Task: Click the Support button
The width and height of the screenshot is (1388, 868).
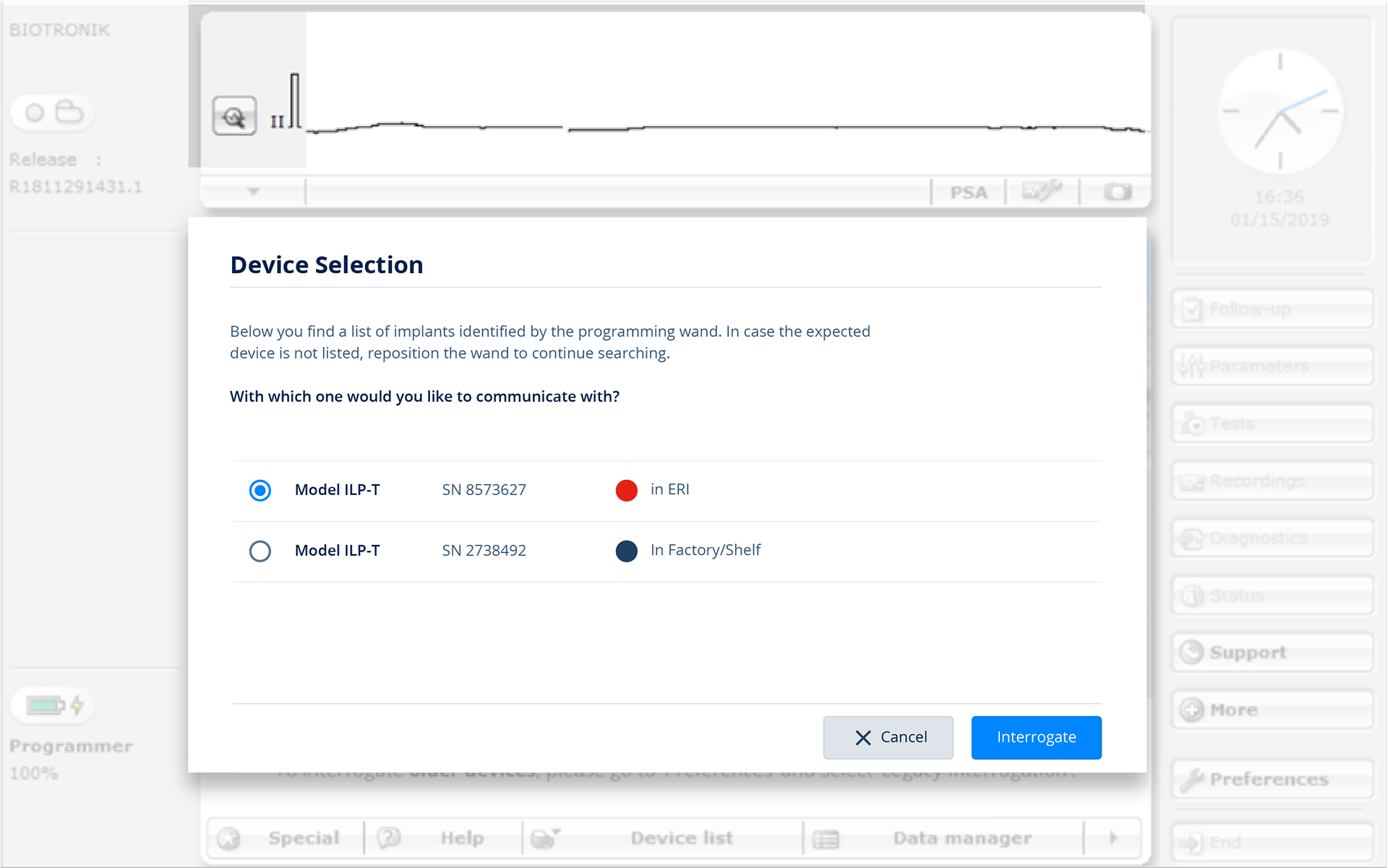Action: (1272, 653)
